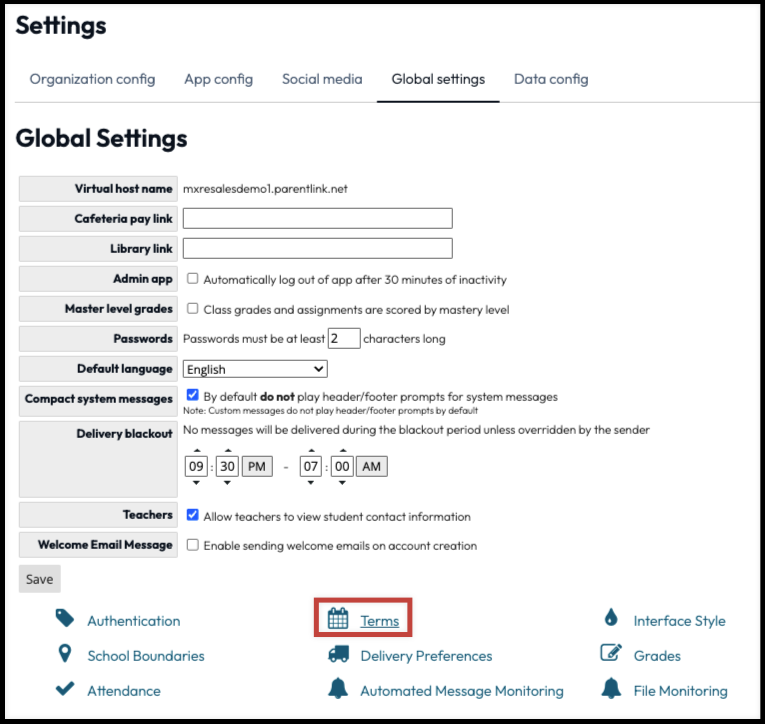Click the Authentication tag icon

point(65,619)
